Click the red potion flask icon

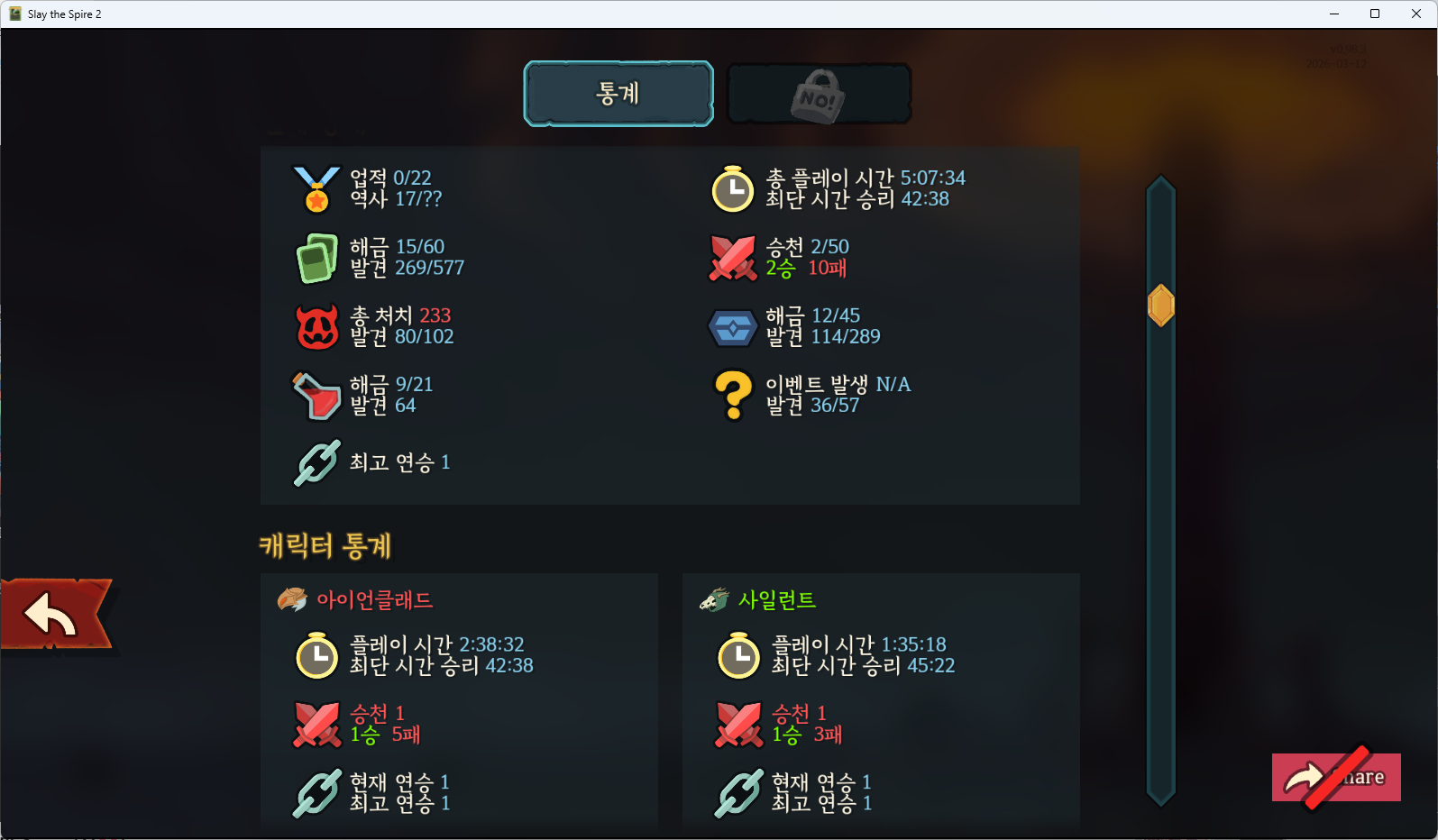(316, 396)
